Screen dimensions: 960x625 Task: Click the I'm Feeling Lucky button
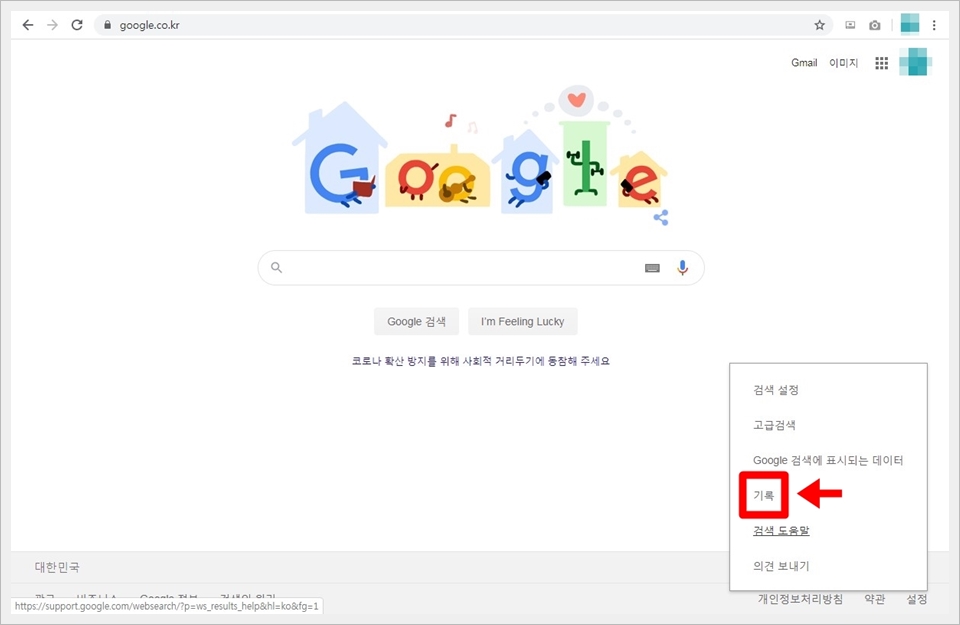pos(522,321)
